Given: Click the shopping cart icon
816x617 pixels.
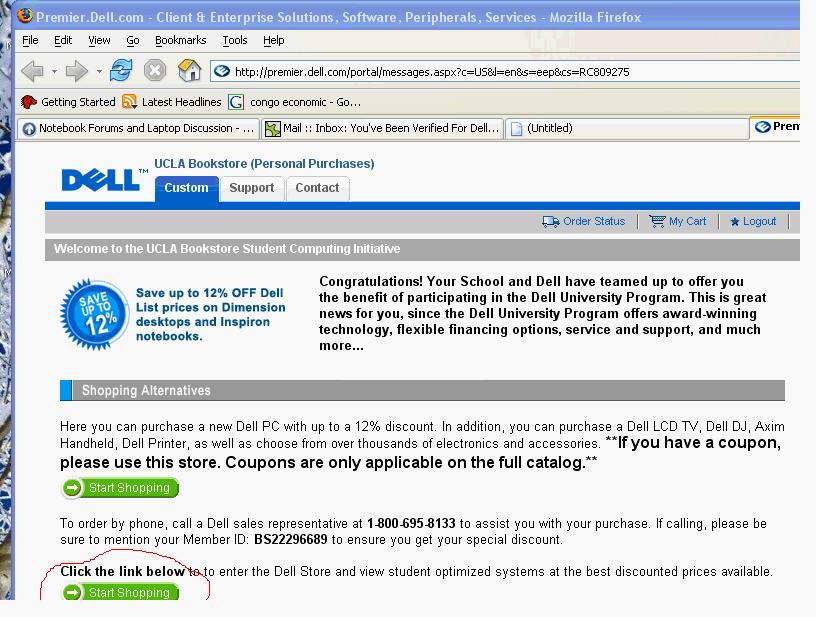Looking at the screenshot, I should 657,221.
